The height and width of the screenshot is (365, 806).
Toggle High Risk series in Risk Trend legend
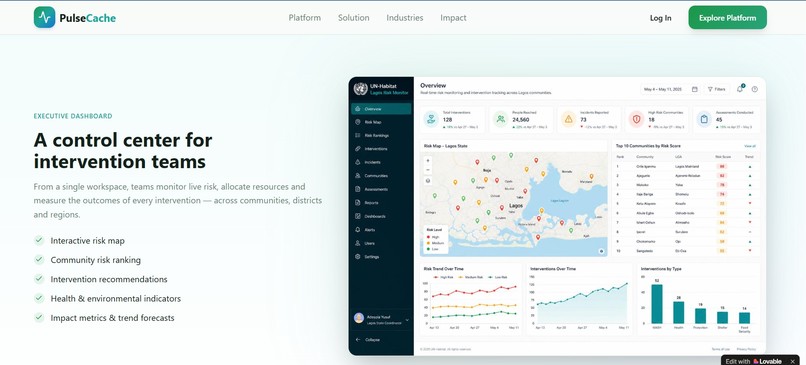[443, 277]
